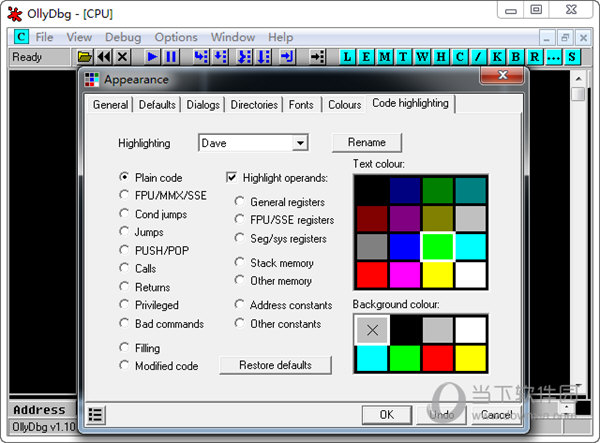This screenshot has width=600, height=443.
Task: Show Executable modules via E button
Action: point(366,57)
